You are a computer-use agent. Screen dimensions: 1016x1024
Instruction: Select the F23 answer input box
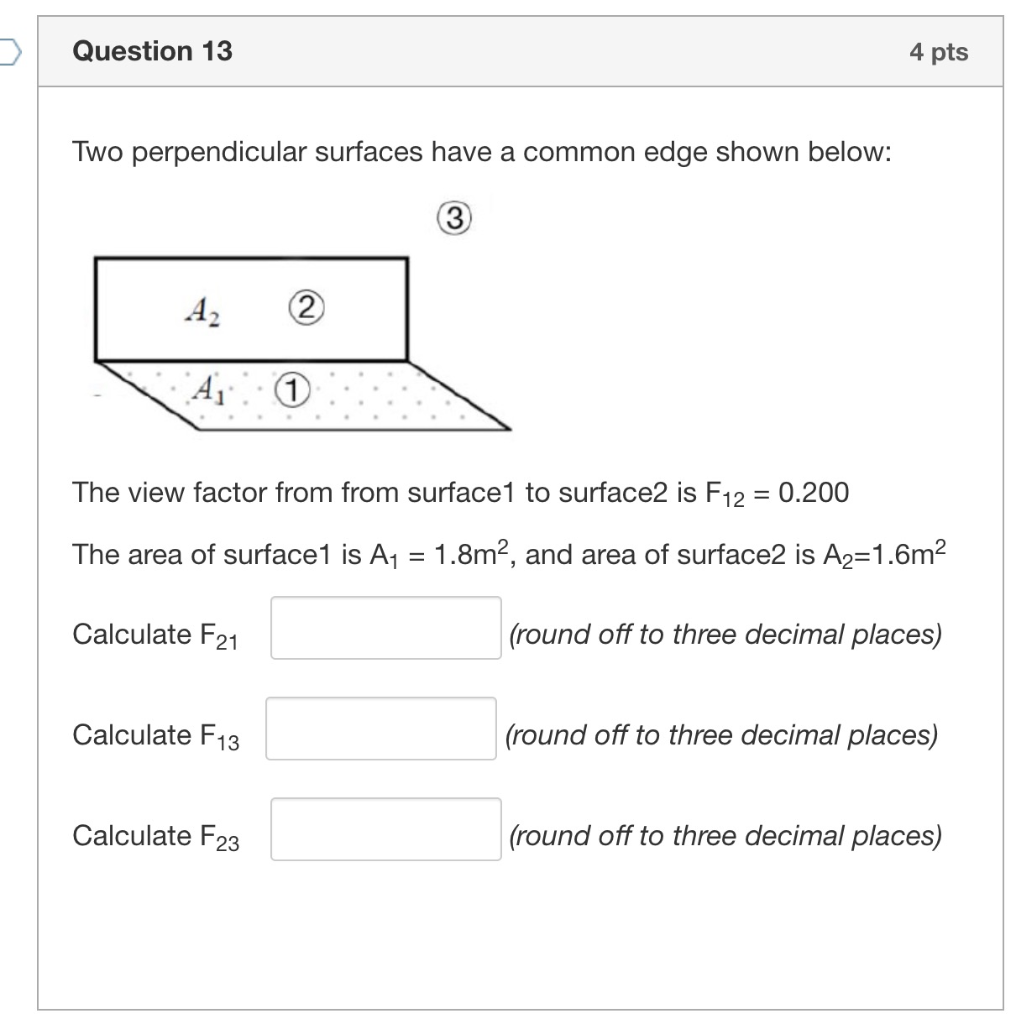click(x=385, y=831)
